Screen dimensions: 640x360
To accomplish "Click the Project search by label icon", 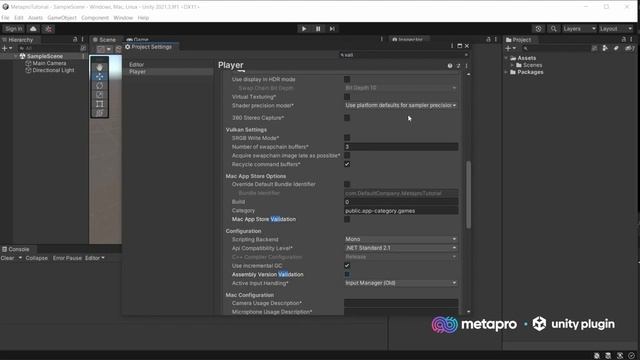I will coord(616,48).
